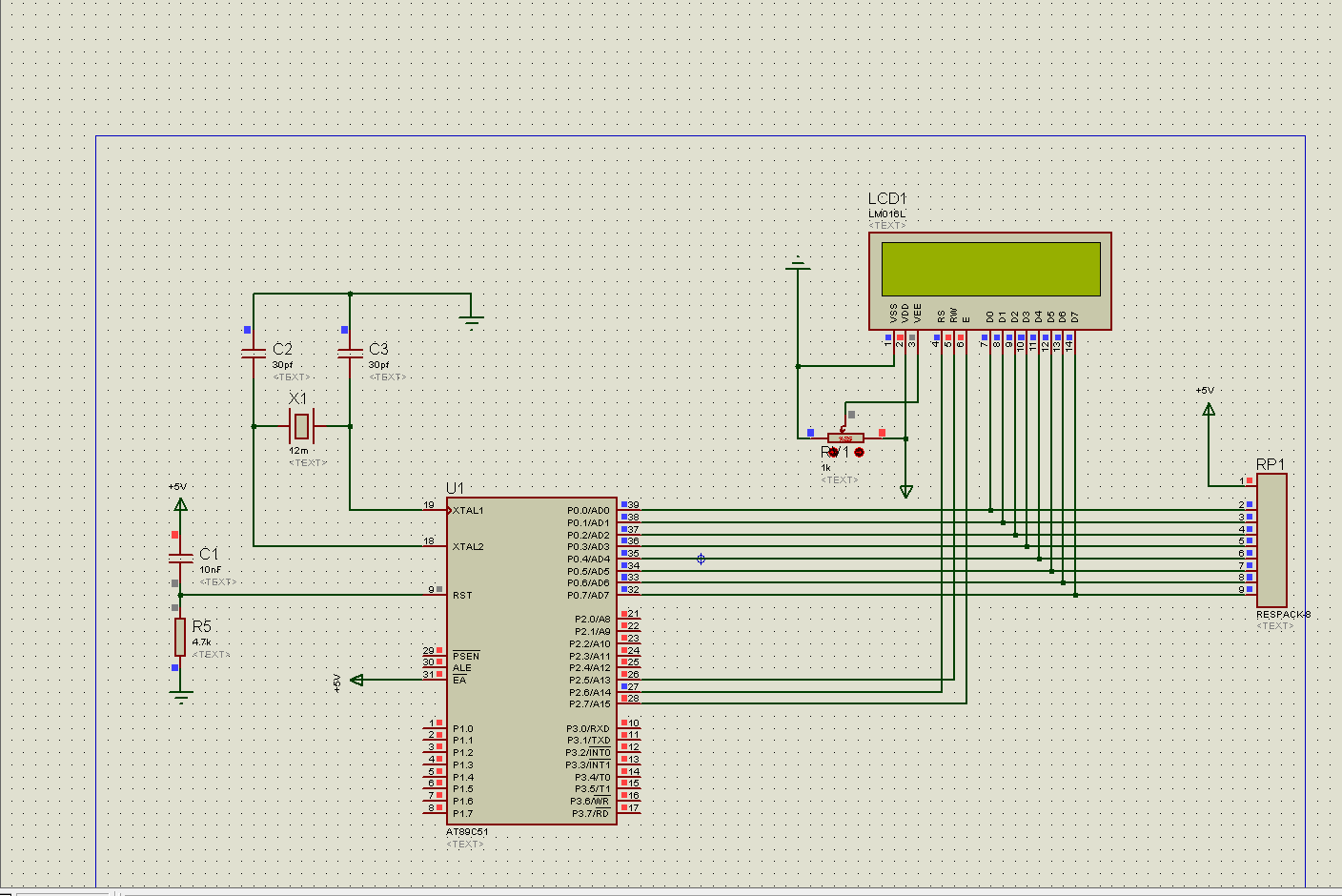Screen dimensions: 1342x896
Task: Click pin 9 reset pin number
Action: [431, 590]
